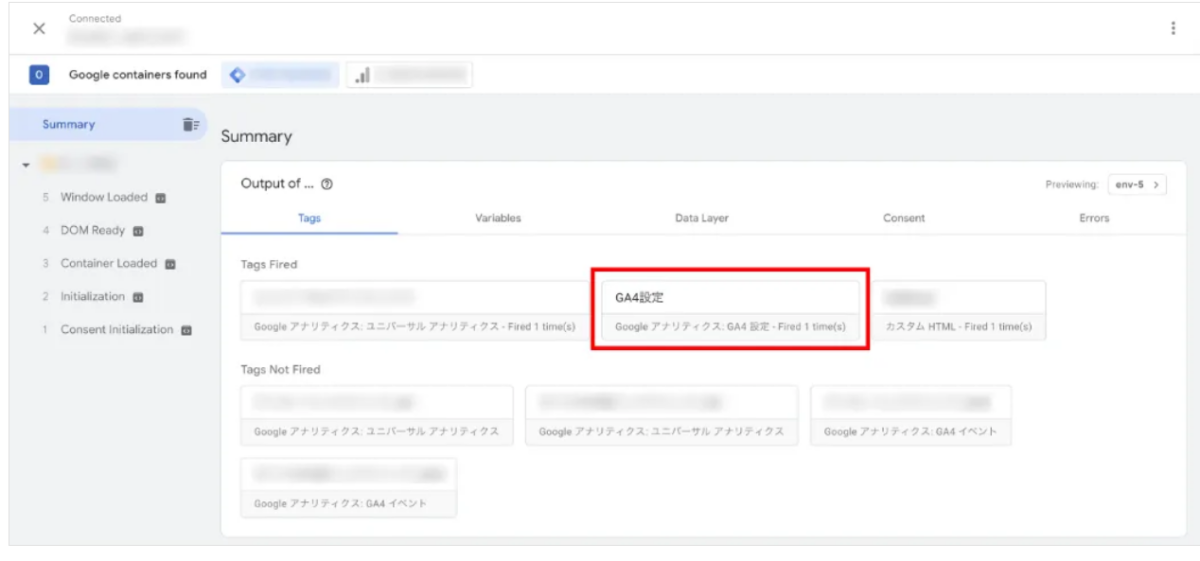Switch to the Variables tab

point(498,218)
